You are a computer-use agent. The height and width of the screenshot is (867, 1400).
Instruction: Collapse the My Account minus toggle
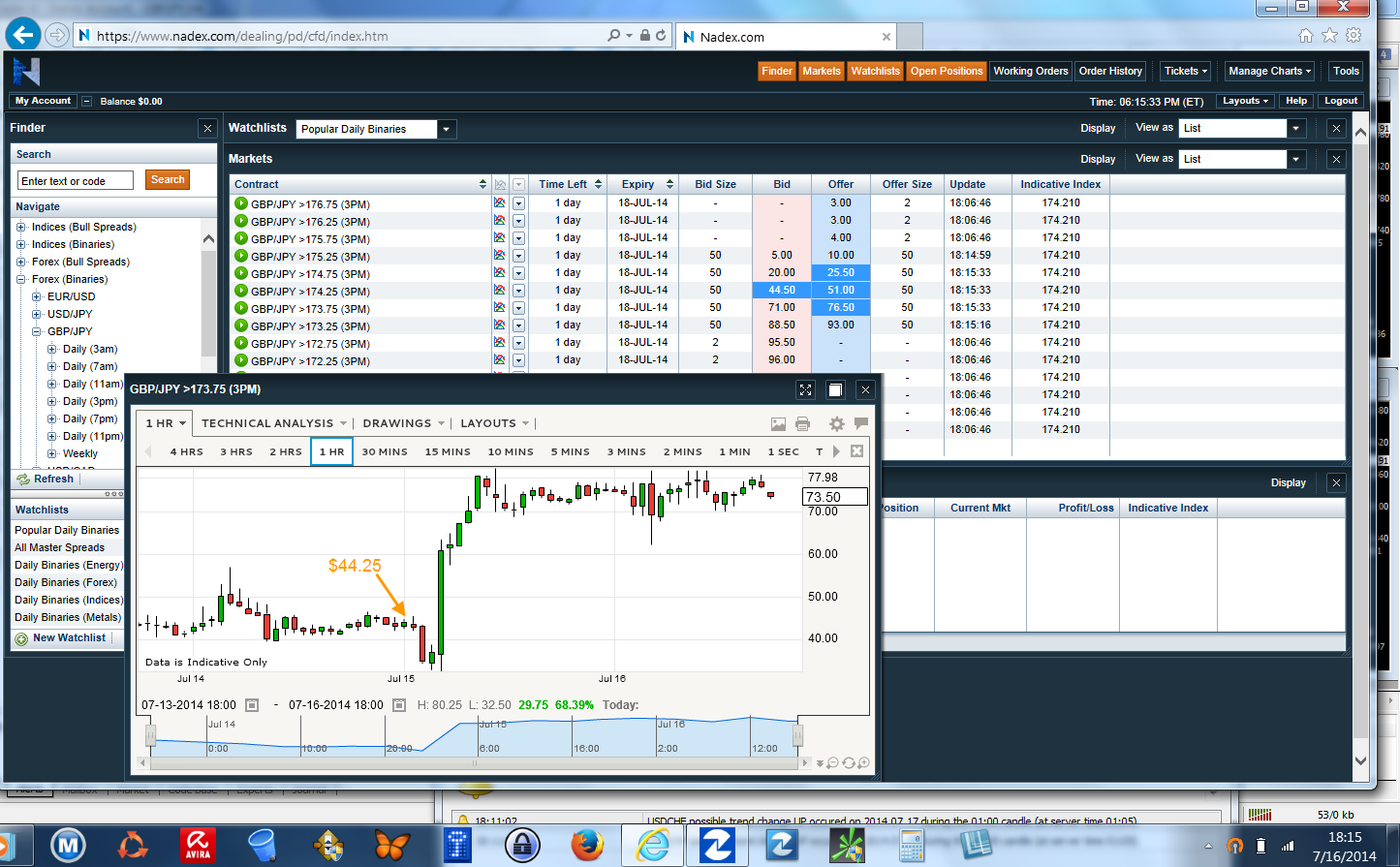[86, 102]
